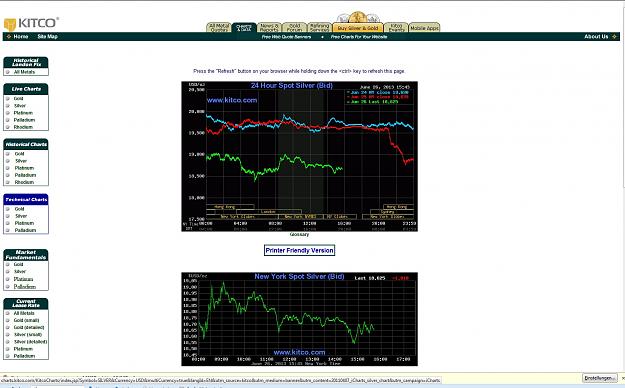Open Rhodium under Live Charts
The height and width of the screenshot is (388, 625).
[x=23, y=127]
